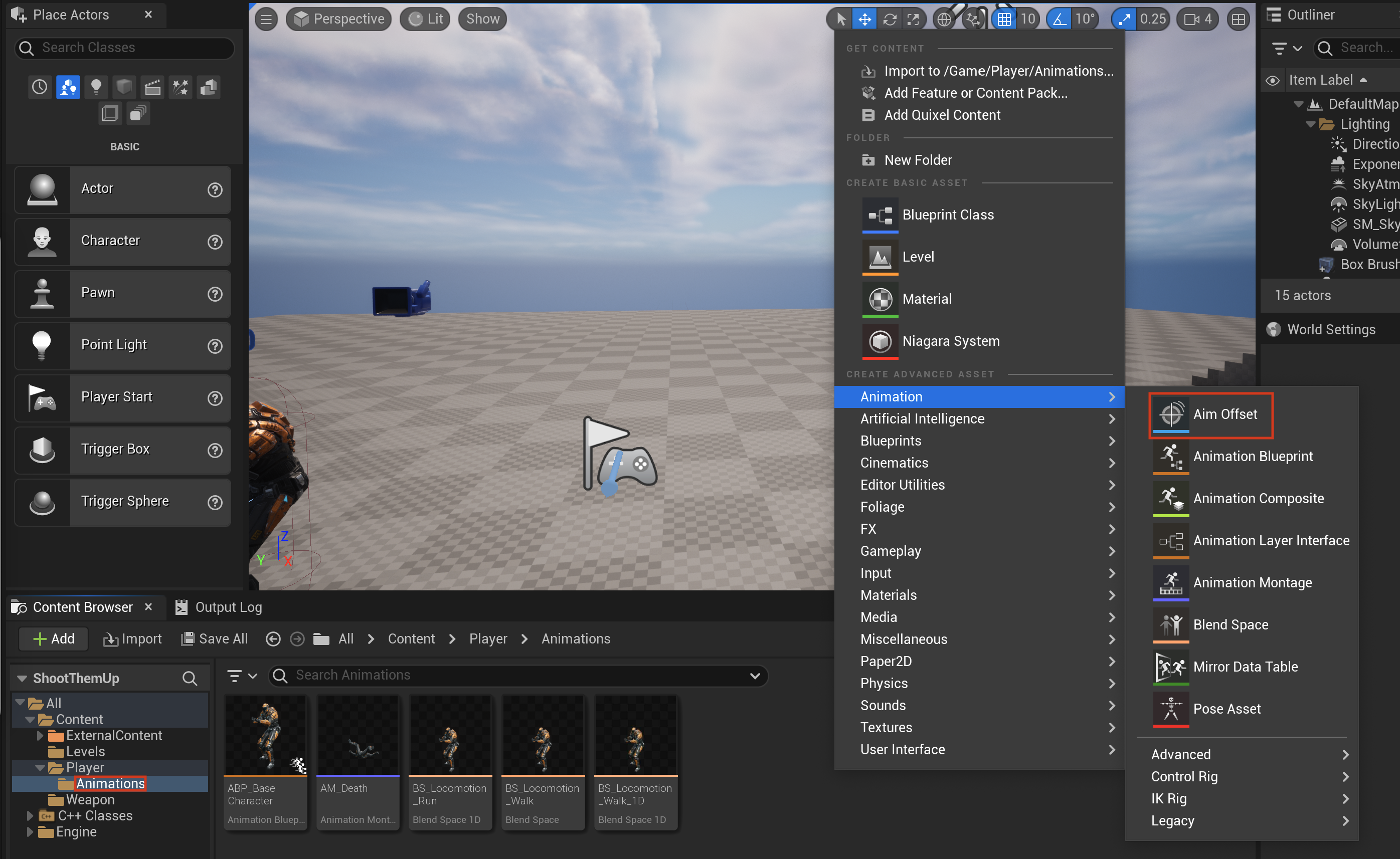1400x859 pixels.
Task: Open the viewport layout maximize icon
Action: [x=1238, y=19]
